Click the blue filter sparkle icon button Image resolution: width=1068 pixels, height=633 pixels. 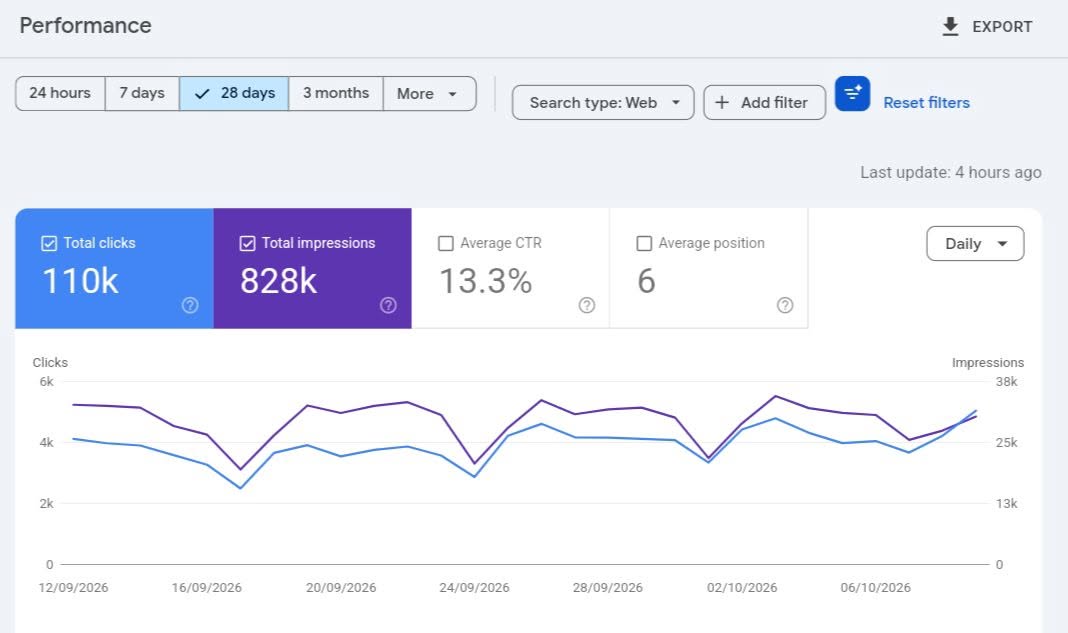(x=852, y=93)
